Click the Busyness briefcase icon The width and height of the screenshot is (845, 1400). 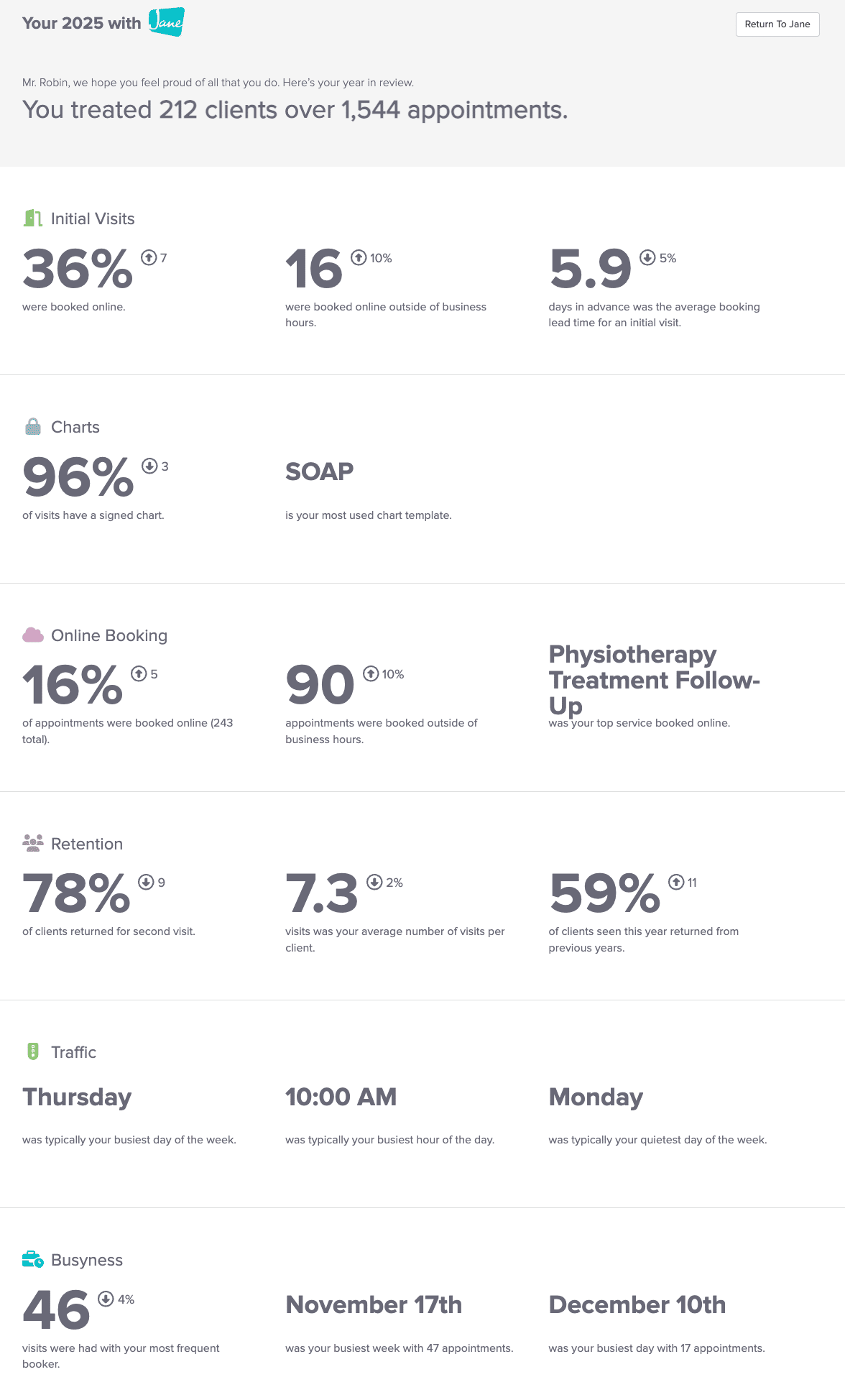point(32,1260)
